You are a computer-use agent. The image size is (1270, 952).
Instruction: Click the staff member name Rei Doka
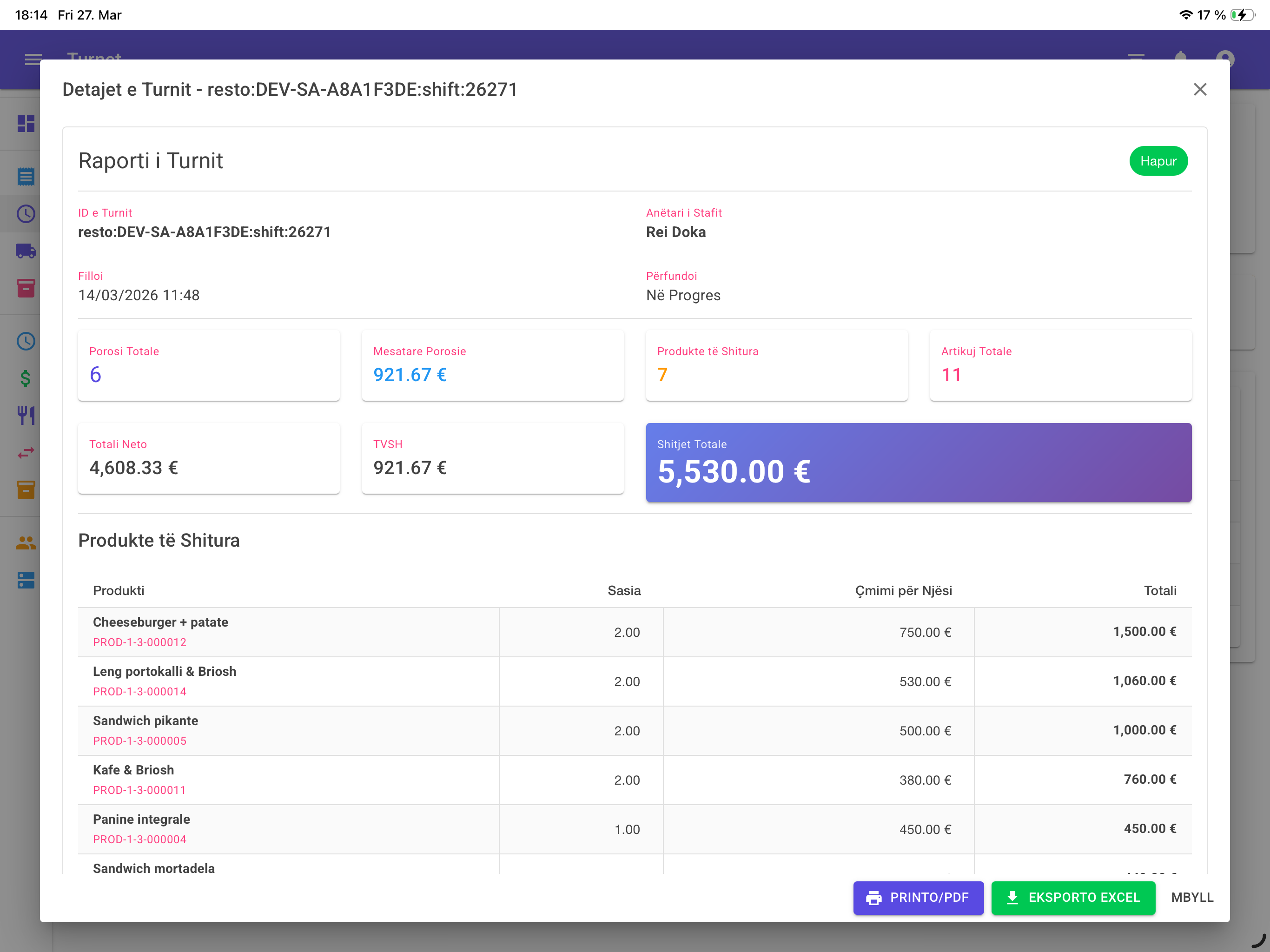click(676, 232)
